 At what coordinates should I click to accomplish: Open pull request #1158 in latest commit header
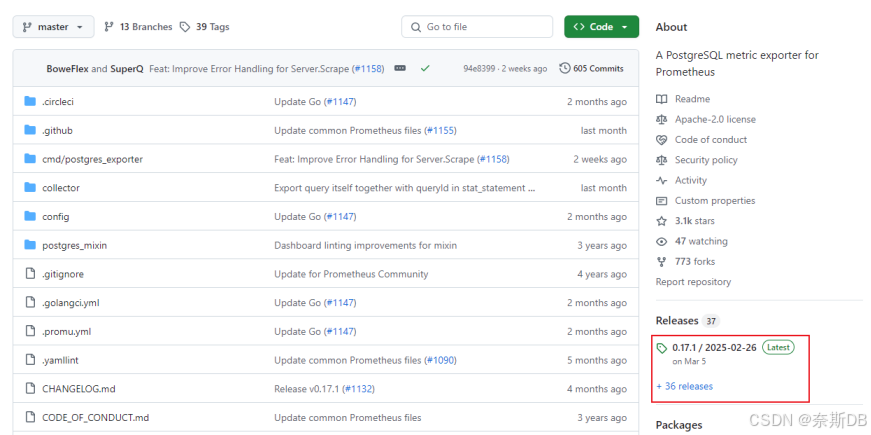click(x=368, y=69)
